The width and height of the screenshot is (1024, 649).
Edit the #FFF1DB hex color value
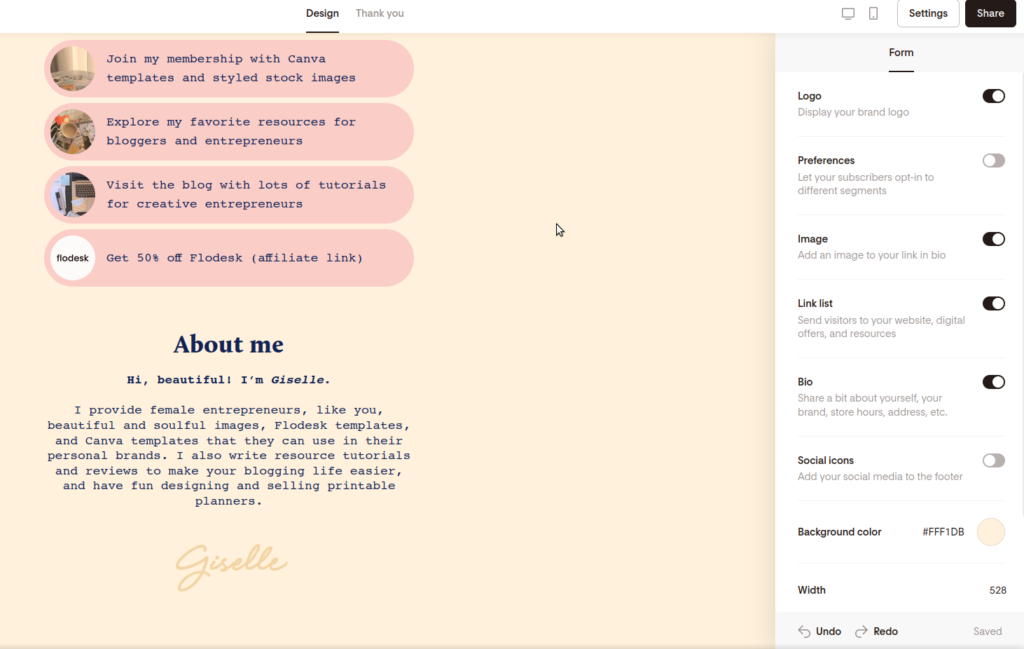(x=943, y=532)
